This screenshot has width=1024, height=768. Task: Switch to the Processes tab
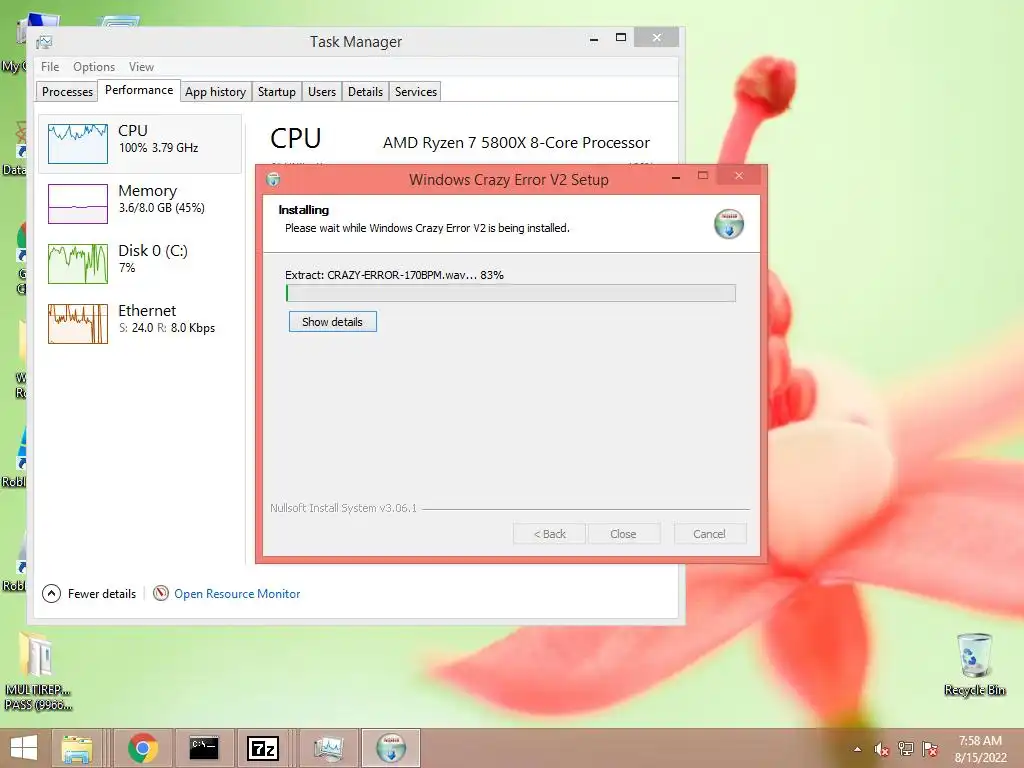67,91
